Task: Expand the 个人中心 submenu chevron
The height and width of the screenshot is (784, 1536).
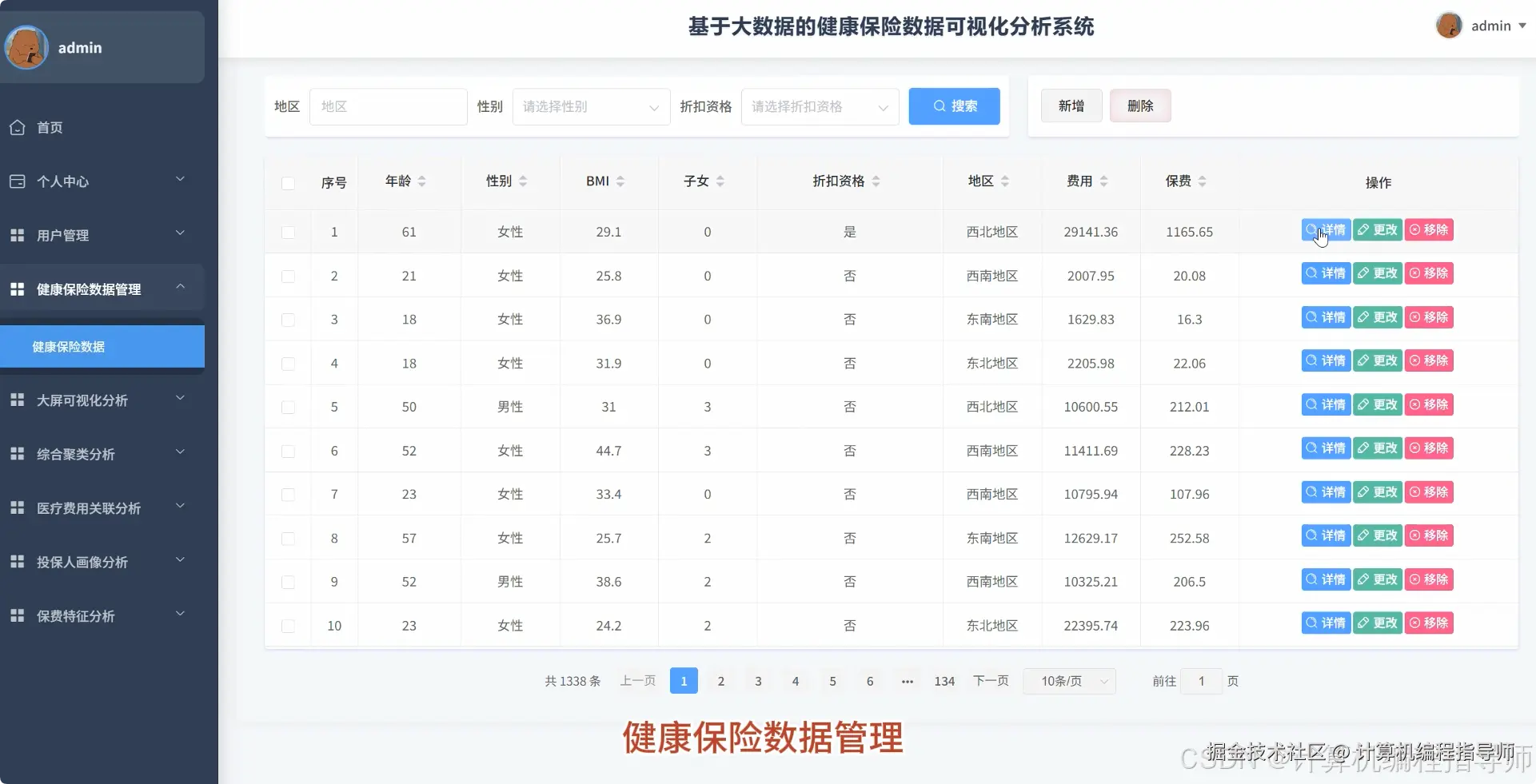Action: click(x=180, y=179)
